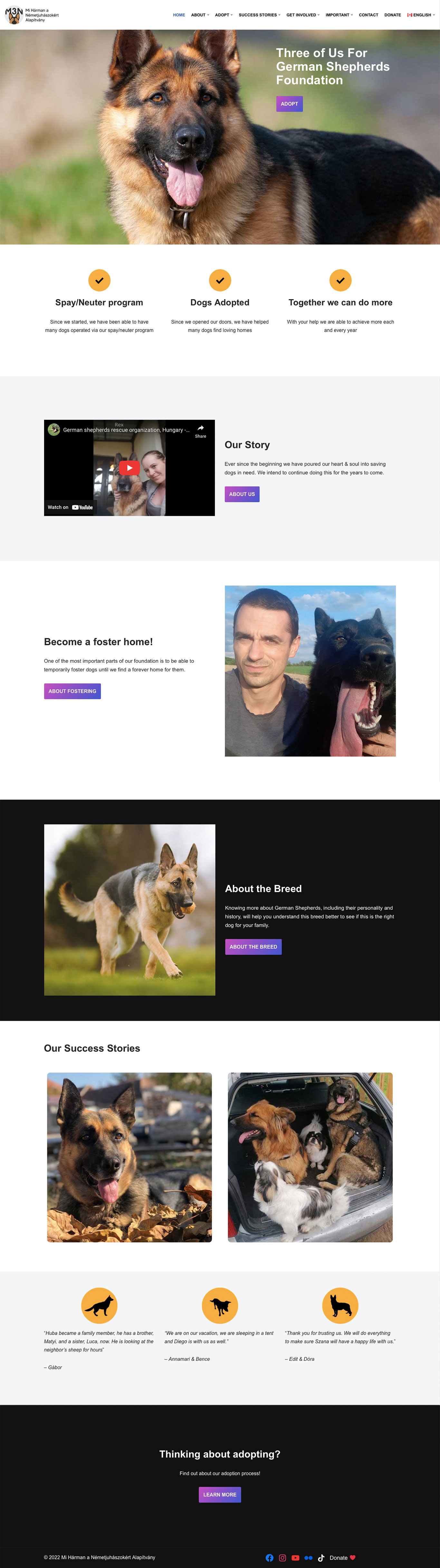
Task: Open the English language selector
Action: point(421,14)
